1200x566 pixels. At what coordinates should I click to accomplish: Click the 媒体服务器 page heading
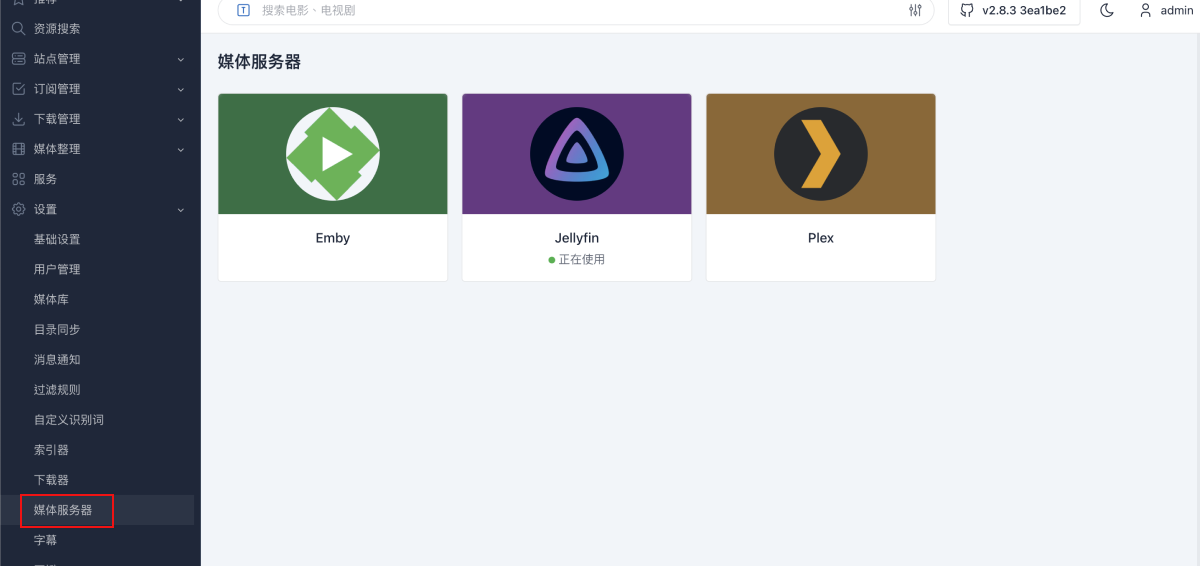[x=259, y=62]
